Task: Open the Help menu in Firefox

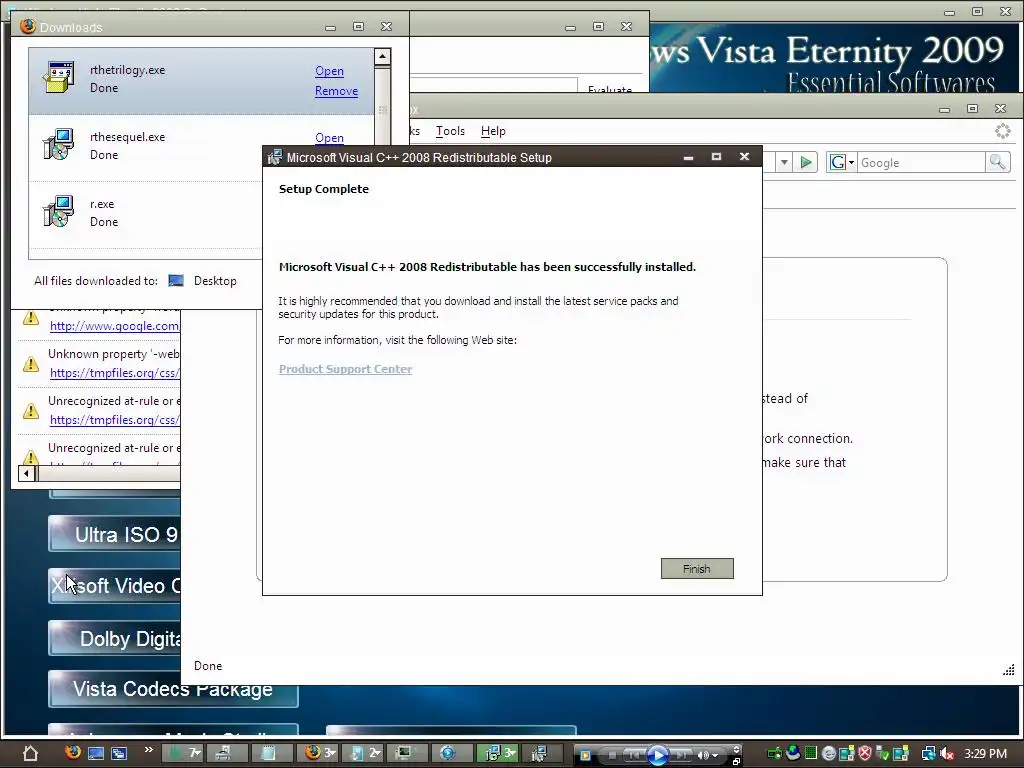Action: (493, 131)
